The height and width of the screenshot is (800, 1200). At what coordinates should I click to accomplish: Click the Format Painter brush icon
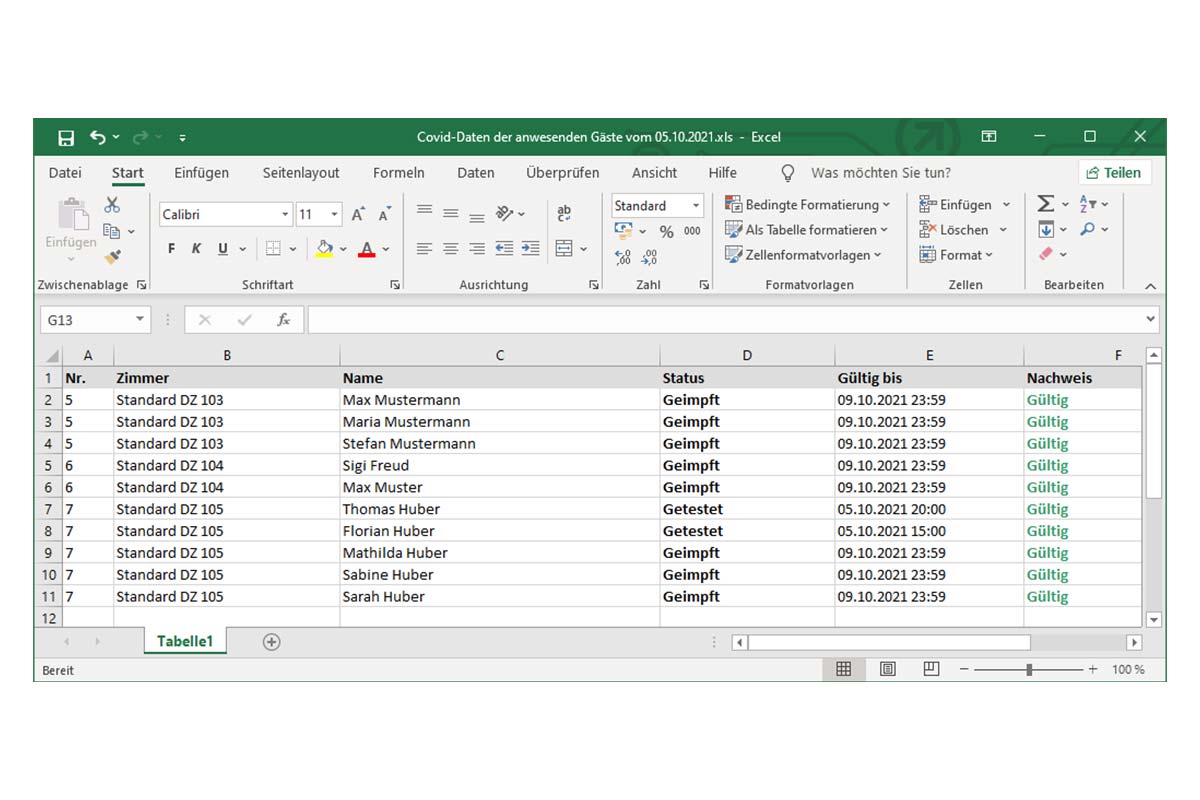pos(112,257)
